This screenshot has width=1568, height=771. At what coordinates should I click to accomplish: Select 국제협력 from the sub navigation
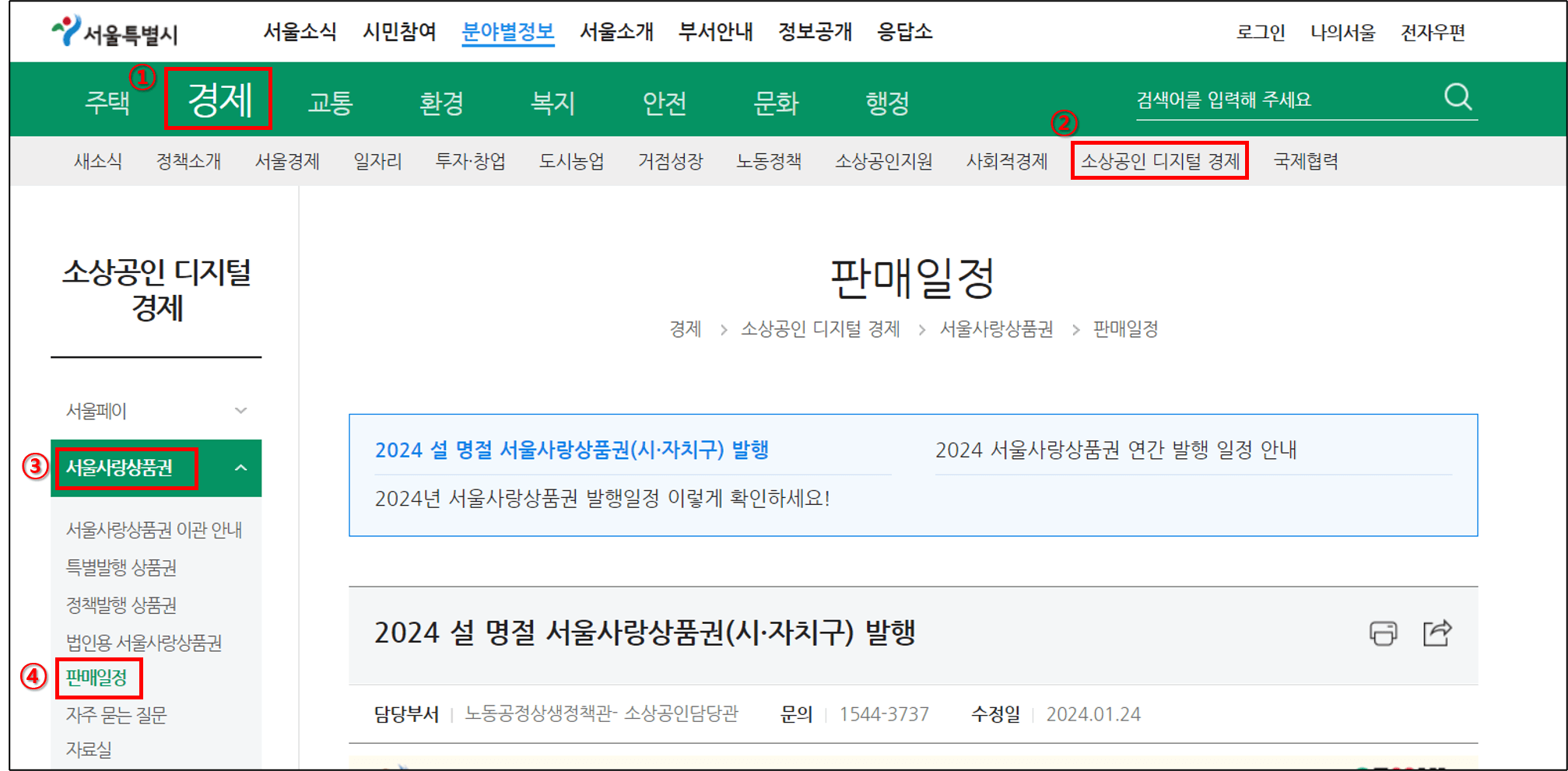(x=1303, y=161)
